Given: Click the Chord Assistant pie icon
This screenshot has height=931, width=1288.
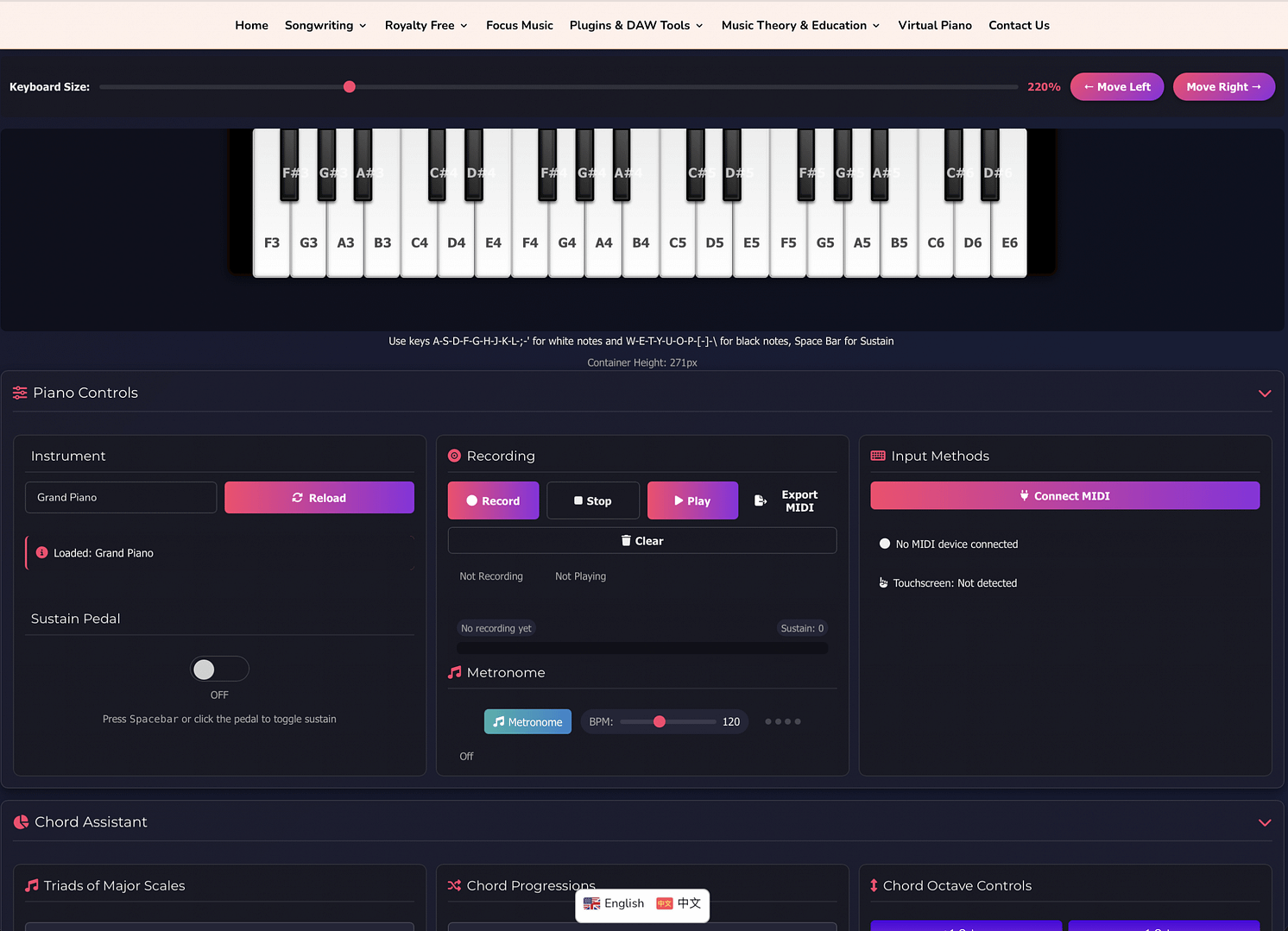Looking at the screenshot, I should coord(22,822).
